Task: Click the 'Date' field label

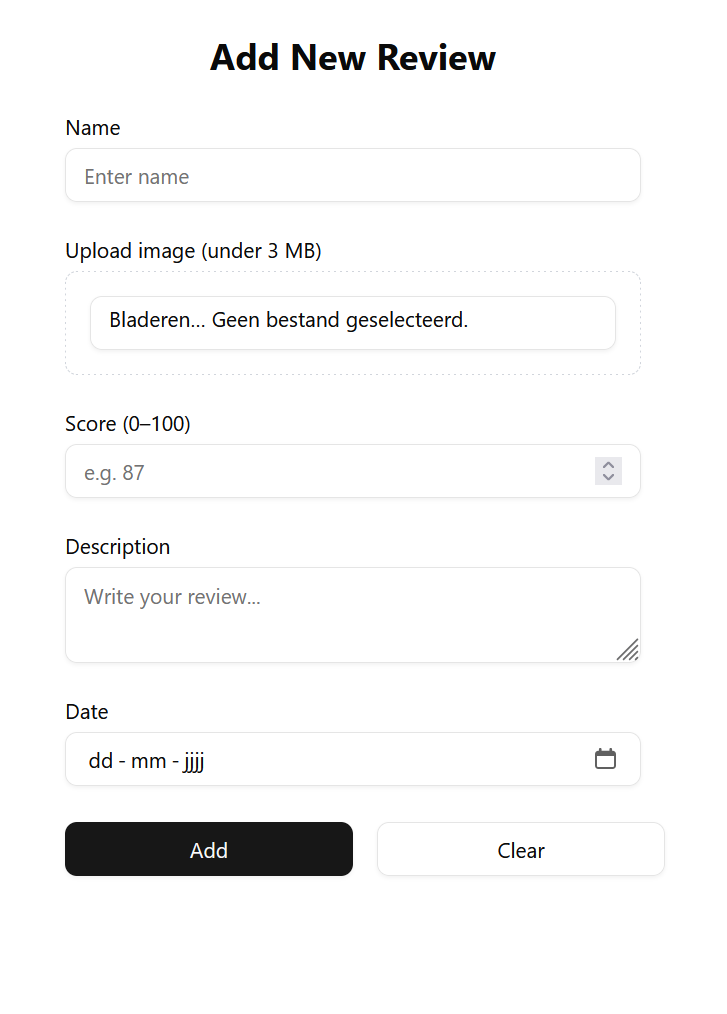Action: pos(87,712)
